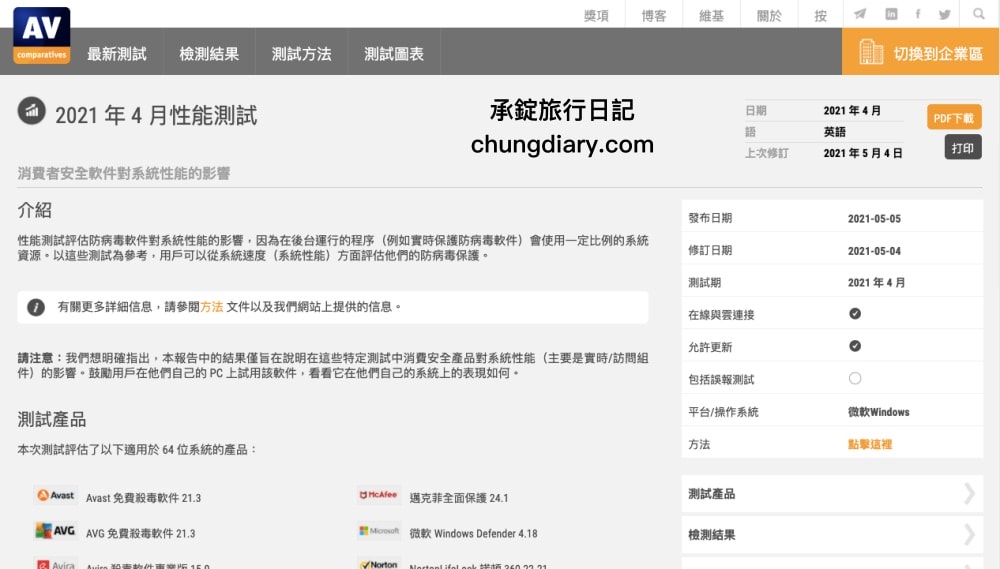Open the 博客 top link
This screenshot has width=1000, height=569.
654,15
